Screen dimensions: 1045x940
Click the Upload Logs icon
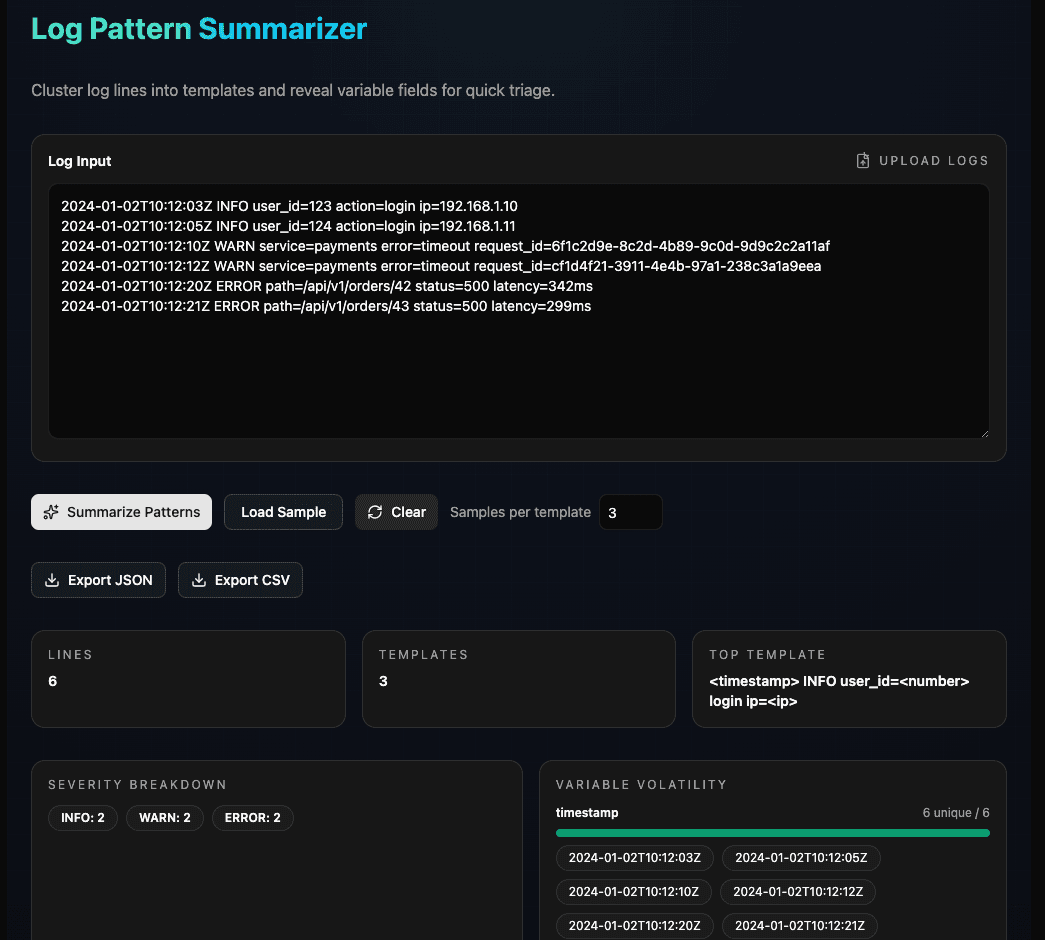(862, 160)
